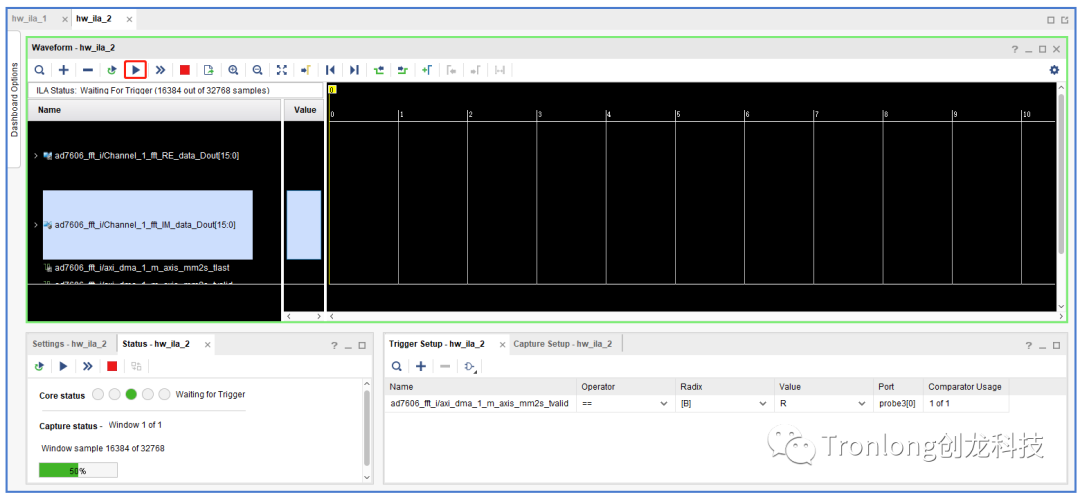Toggle auto re-trigger in waveform toolbar
This screenshot has height=497, width=1080.
click(112, 70)
